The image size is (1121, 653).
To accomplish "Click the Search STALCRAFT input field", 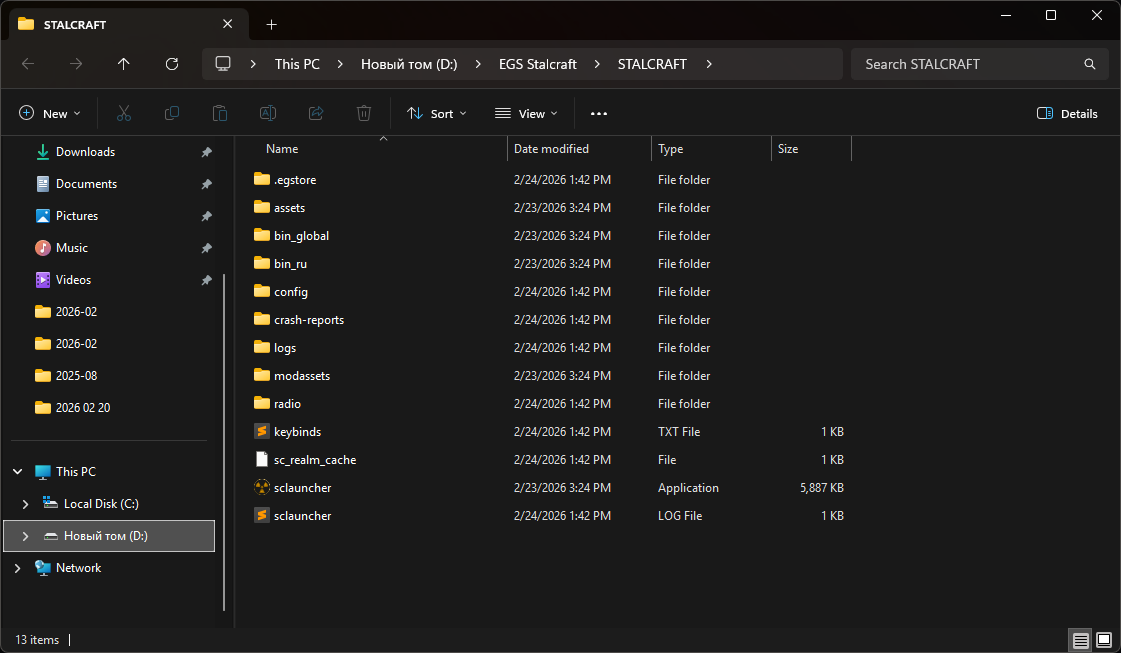I will 965,64.
